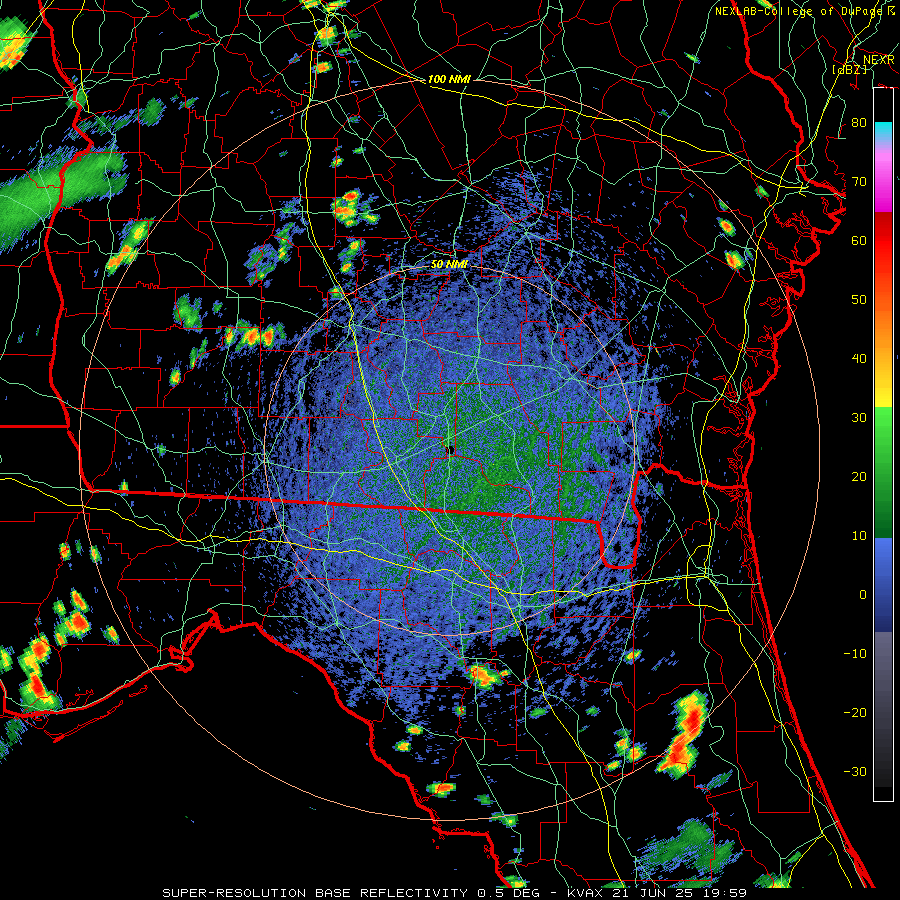Click the "100 NMI" range ring label
This screenshot has width=900, height=900.
coord(449,79)
